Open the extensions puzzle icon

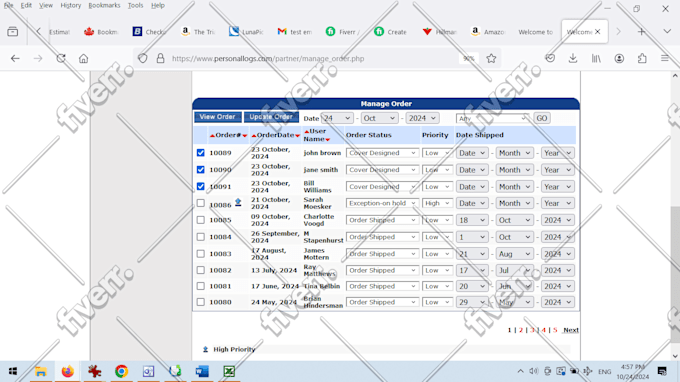(642, 59)
